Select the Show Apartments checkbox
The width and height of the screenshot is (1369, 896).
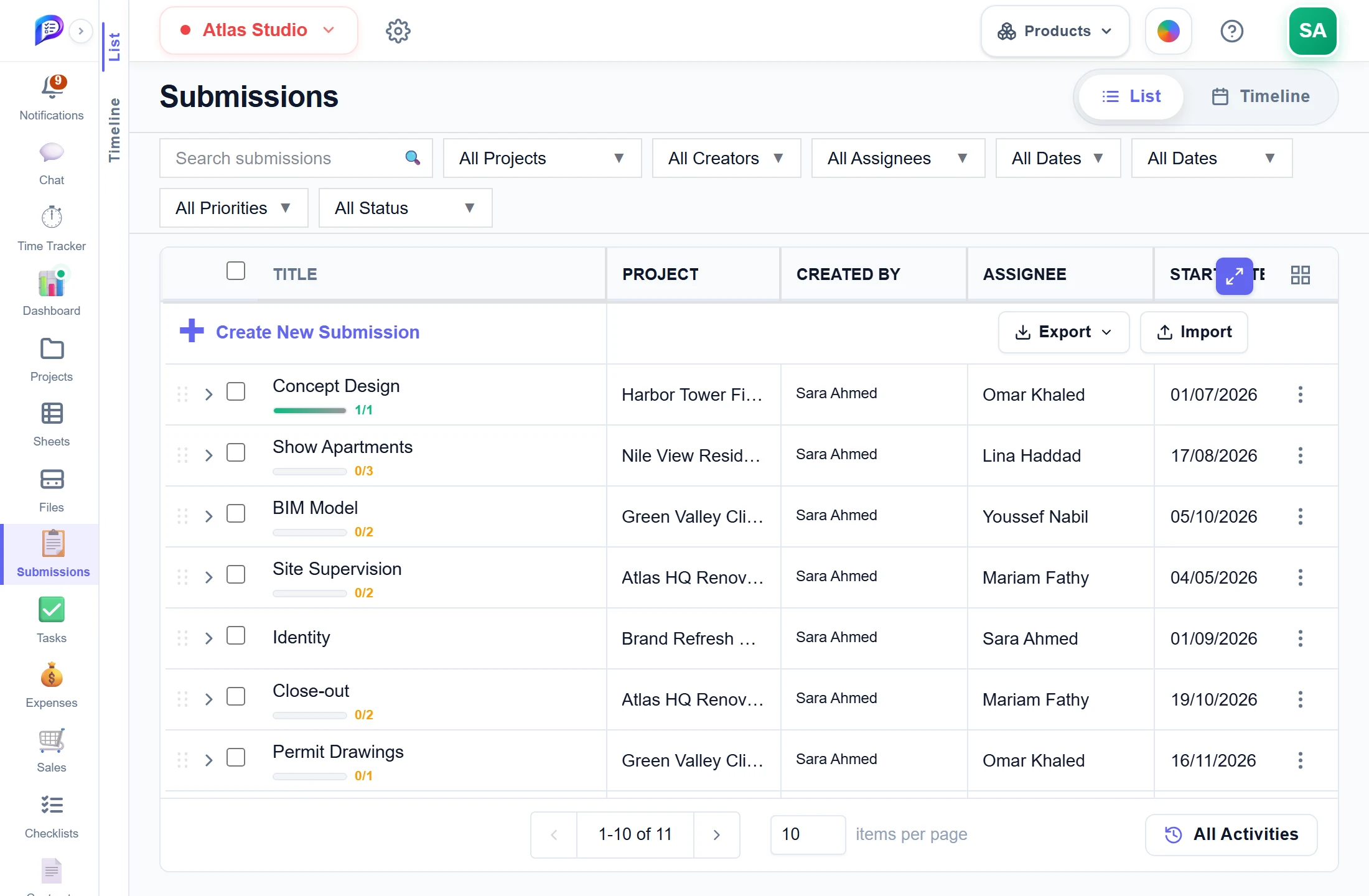pos(236,453)
